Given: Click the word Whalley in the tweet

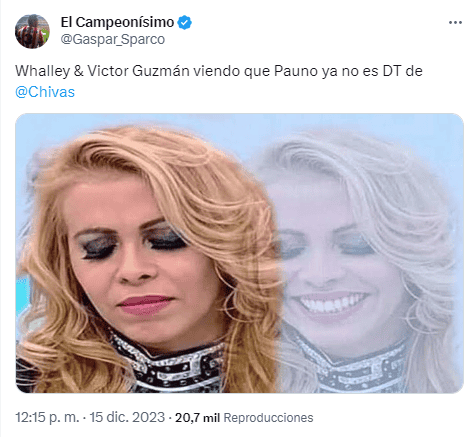Looking at the screenshot, I should click(43, 71).
